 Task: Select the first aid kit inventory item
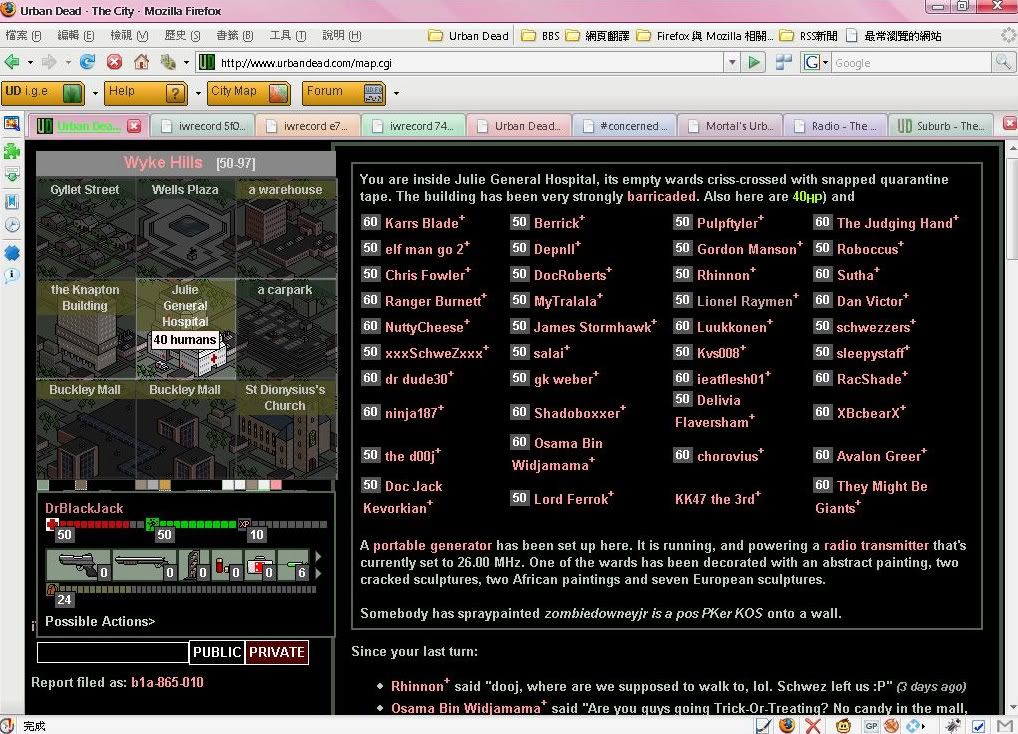coord(262,566)
